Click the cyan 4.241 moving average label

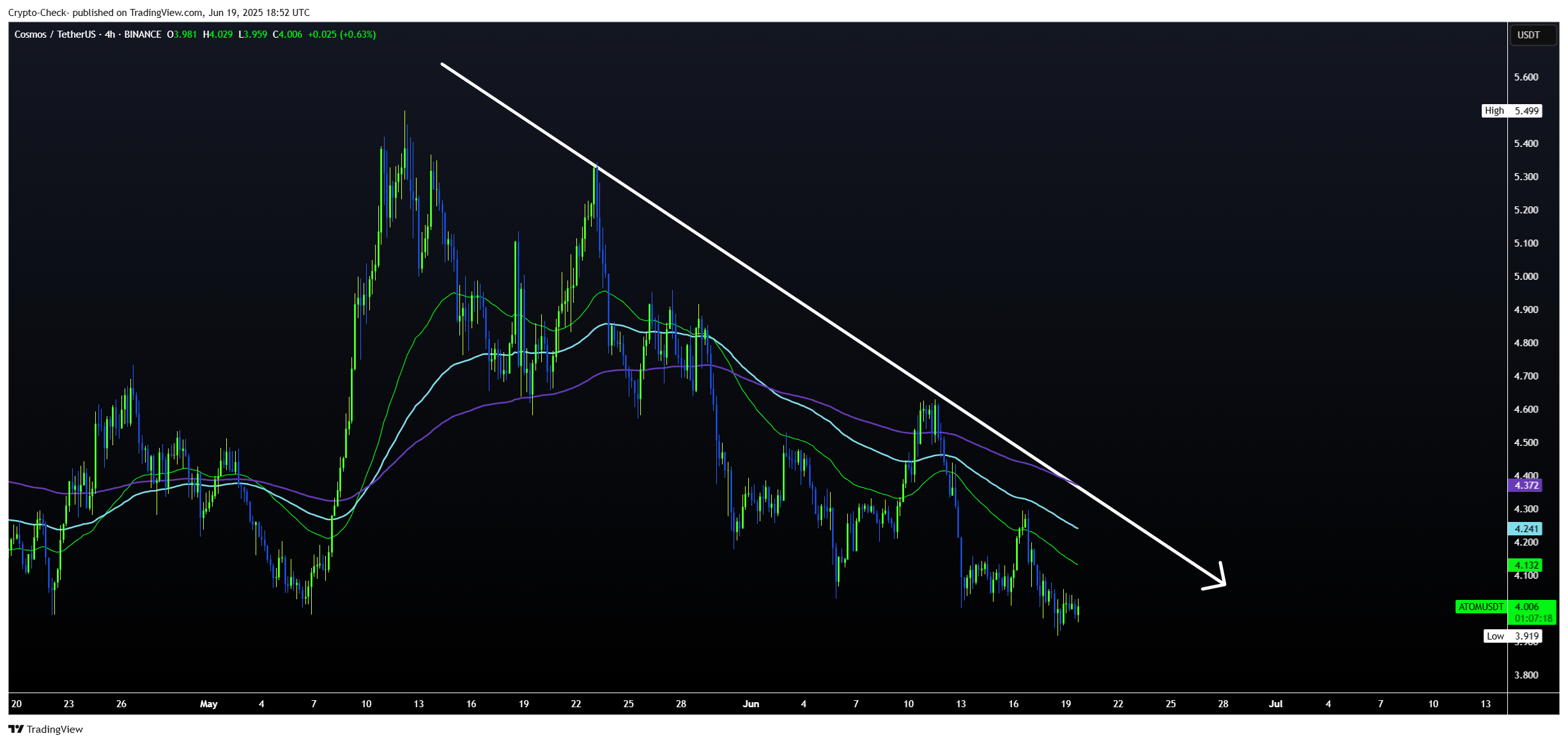[1525, 528]
